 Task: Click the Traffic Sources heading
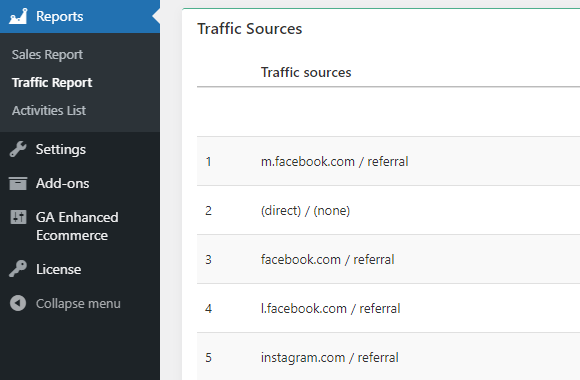[250, 29]
